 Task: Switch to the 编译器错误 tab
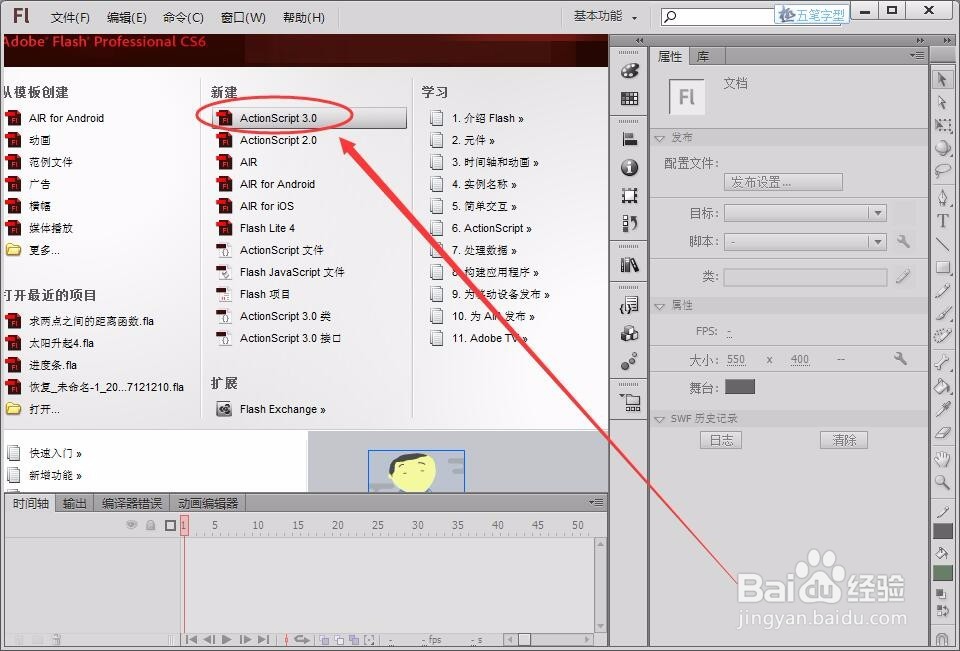[x=132, y=503]
